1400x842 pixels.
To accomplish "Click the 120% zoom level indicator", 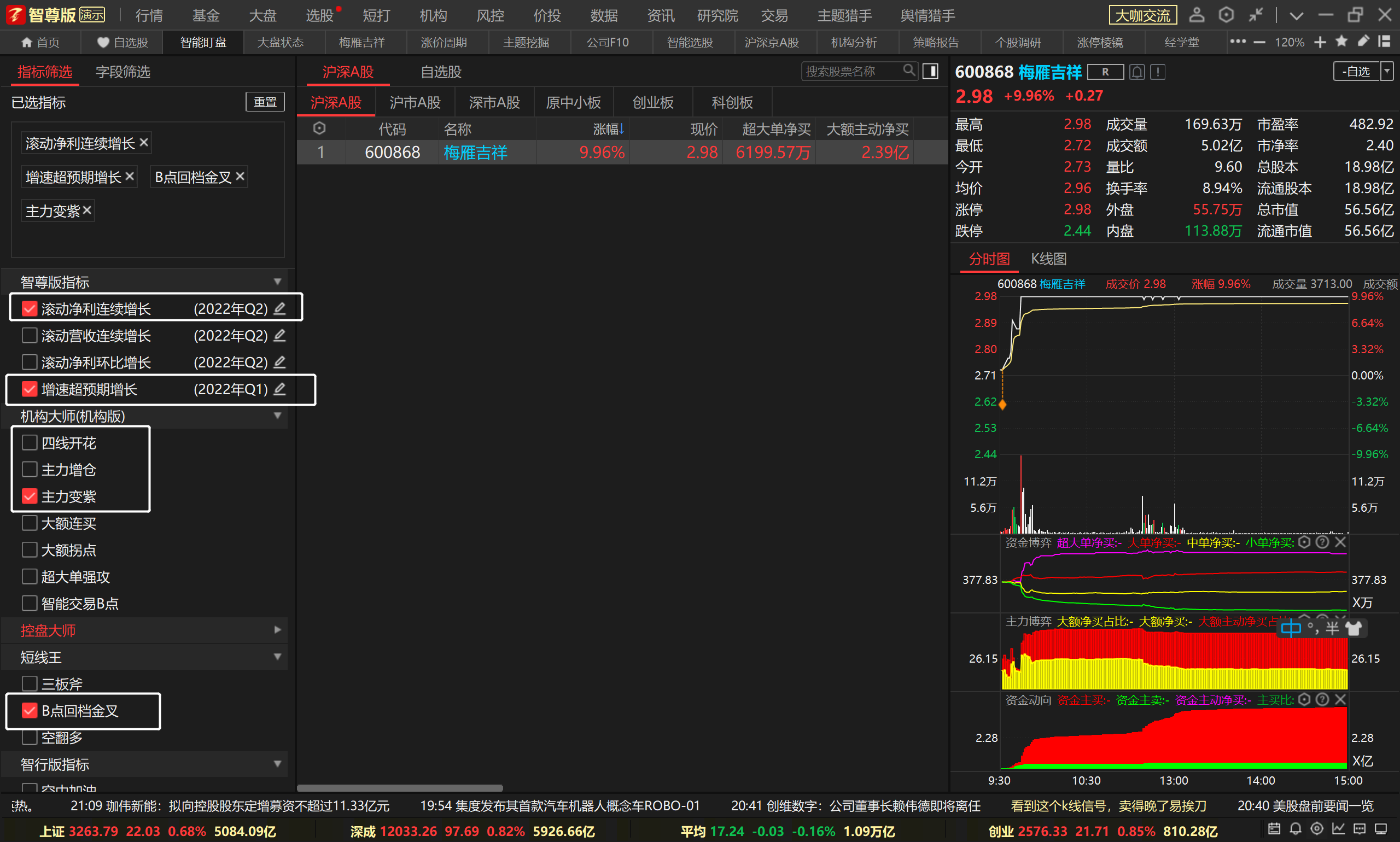I will (x=1290, y=43).
